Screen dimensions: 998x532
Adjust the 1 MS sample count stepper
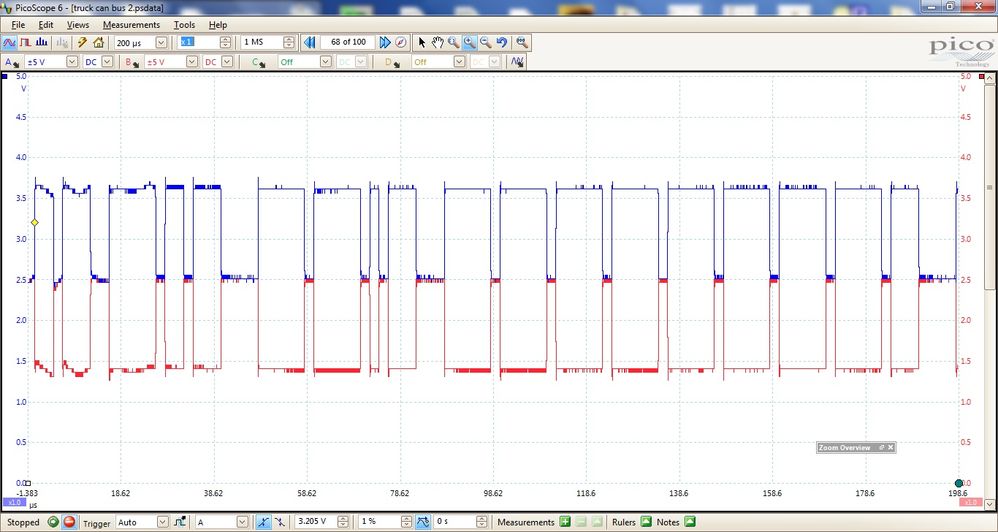(289, 43)
